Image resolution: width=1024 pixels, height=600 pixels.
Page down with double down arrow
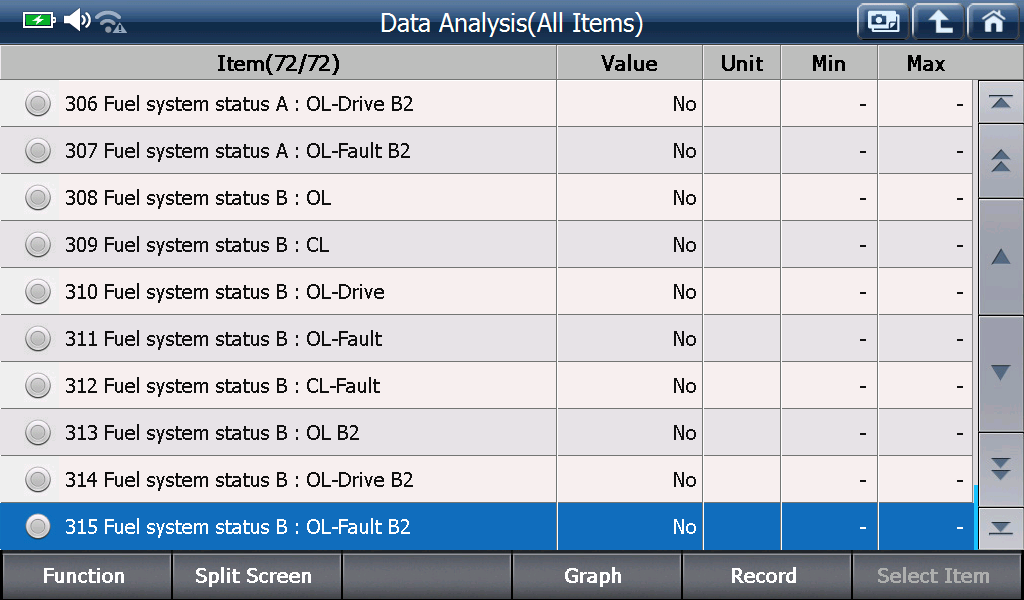(1000, 469)
